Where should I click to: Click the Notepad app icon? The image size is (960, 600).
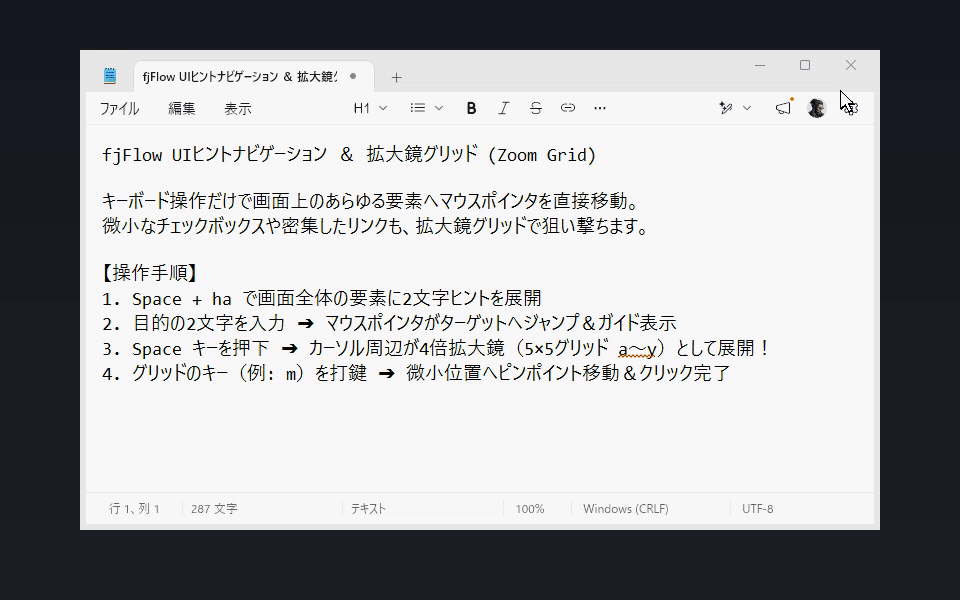pyautogui.click(x=110, y=76)
